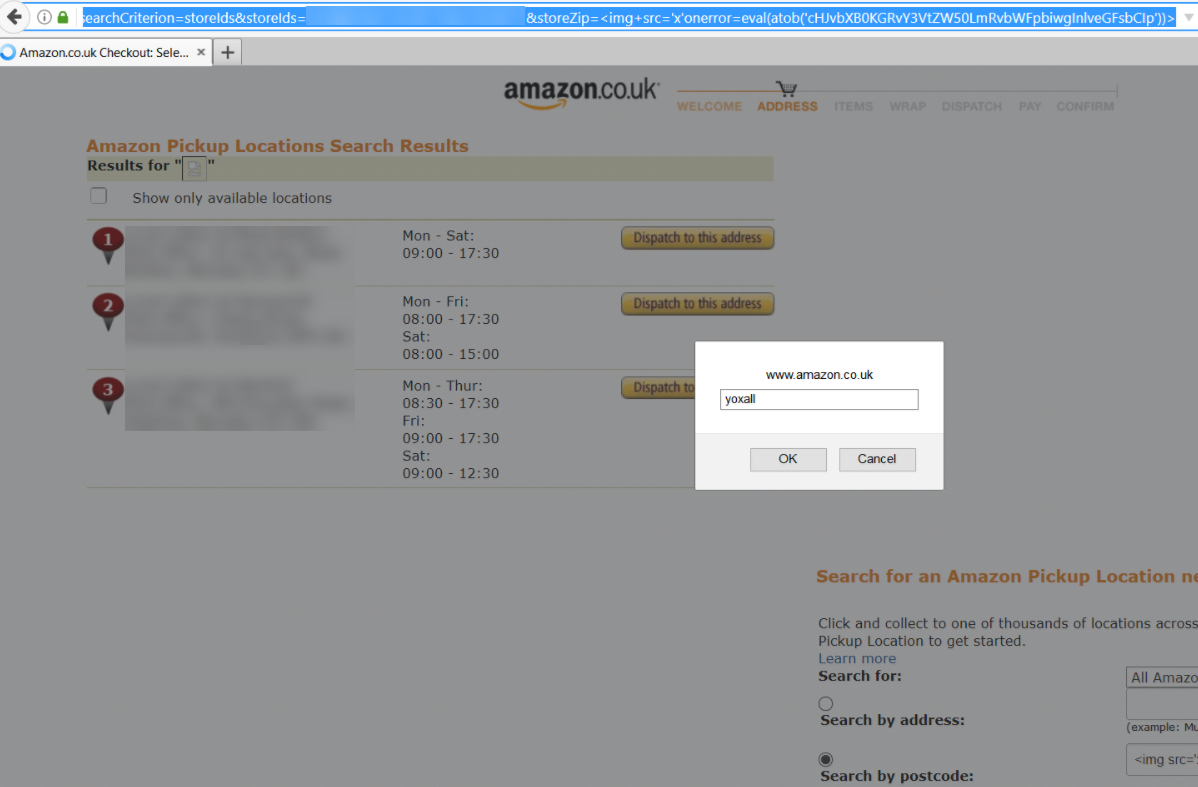Click the dialog text field containing yoxall
This screenshot has height=787, width=1198.
pyautogui.click(x=819, y=399)
